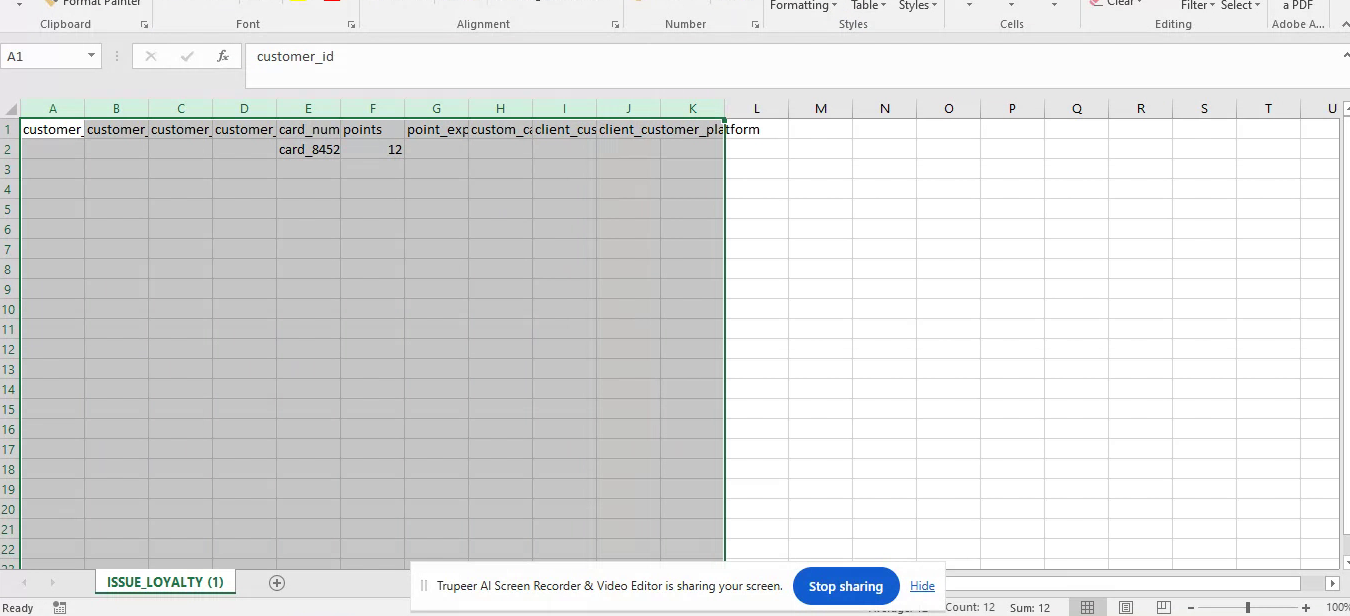Open Format as Table dropdown
Viewport: 1350px width, 616px height.
coord(870,5)
